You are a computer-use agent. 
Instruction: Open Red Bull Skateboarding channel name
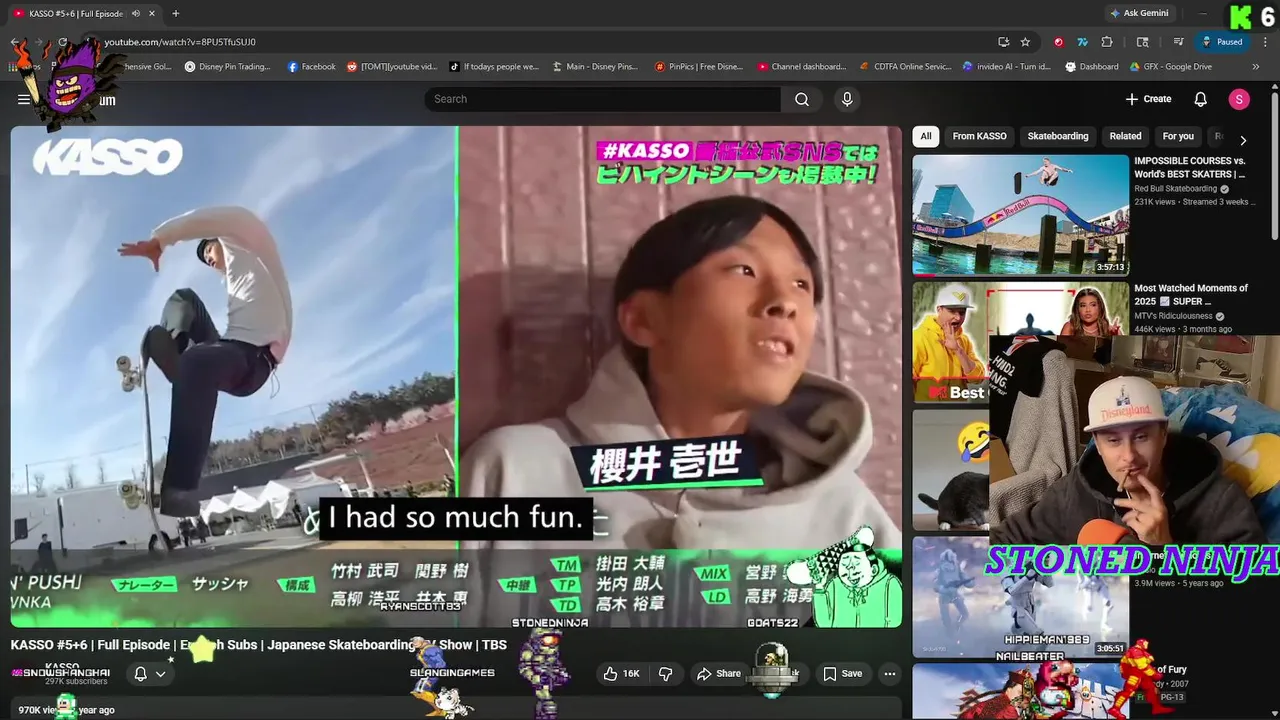1175,188
